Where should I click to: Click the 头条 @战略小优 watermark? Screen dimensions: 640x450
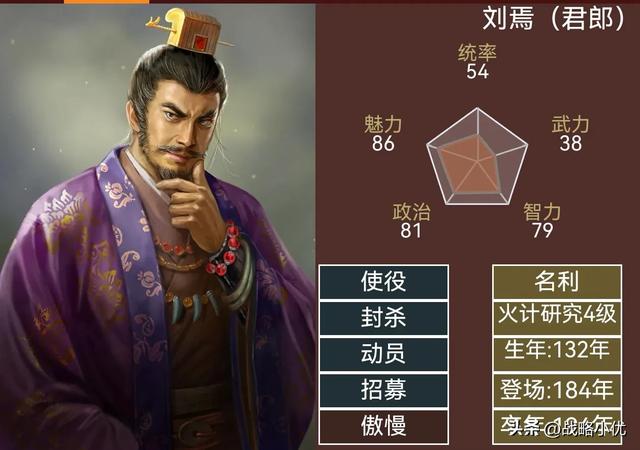[x=567, y=428]
